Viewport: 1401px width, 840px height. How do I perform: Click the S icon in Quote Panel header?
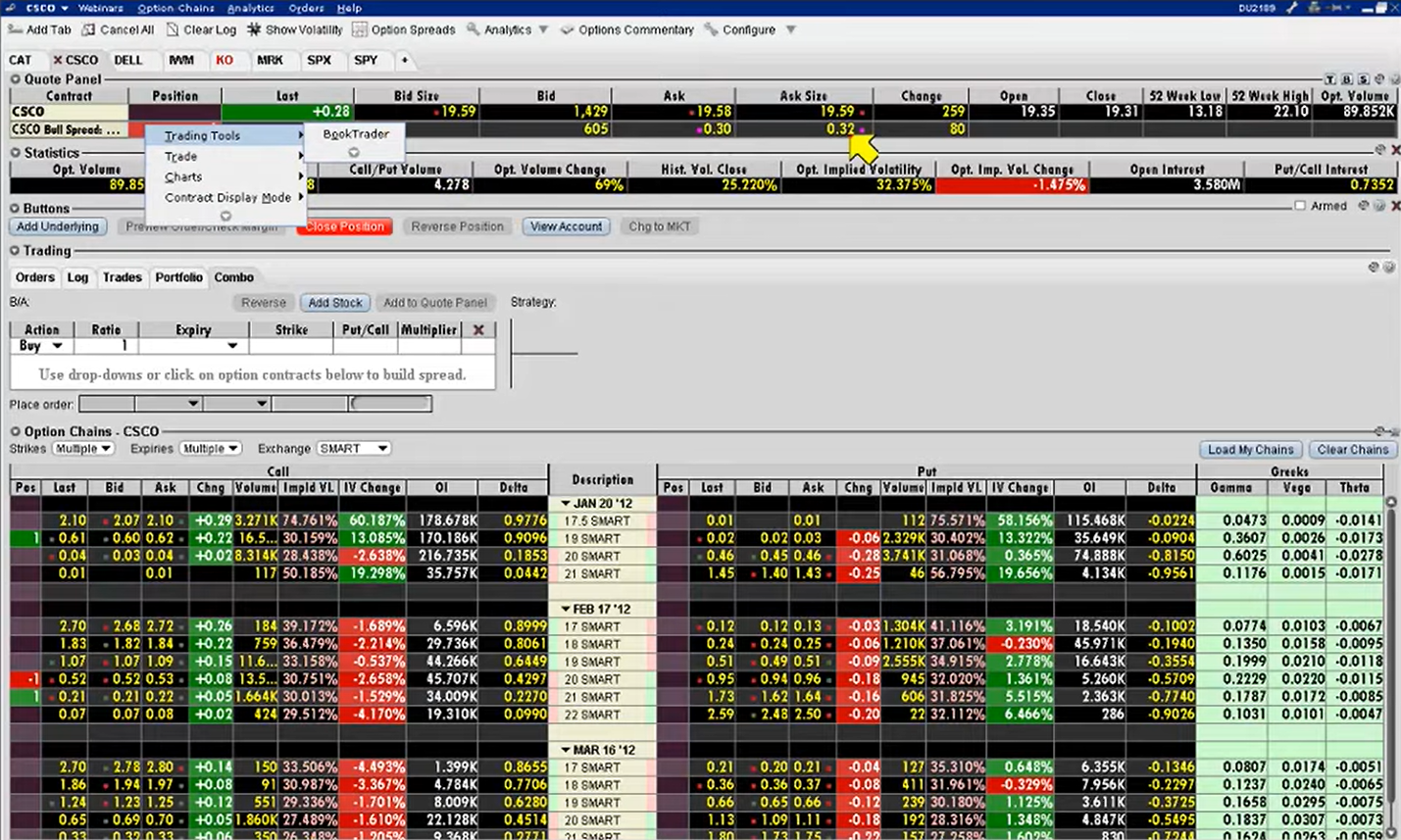pos(1363,79)
